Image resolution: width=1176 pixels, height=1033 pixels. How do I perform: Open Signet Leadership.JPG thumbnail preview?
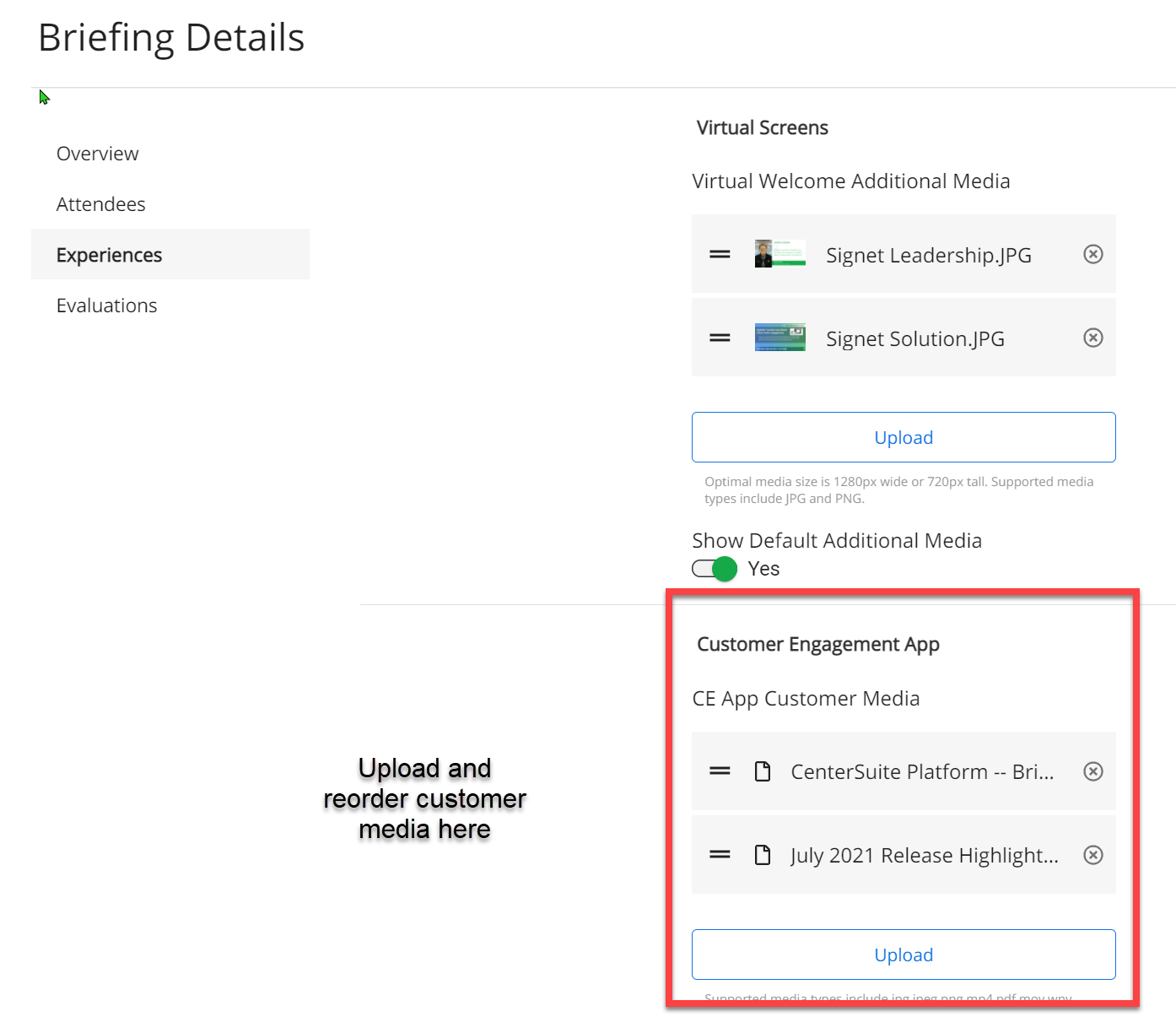pyautogui.click(x=780, y=254)
